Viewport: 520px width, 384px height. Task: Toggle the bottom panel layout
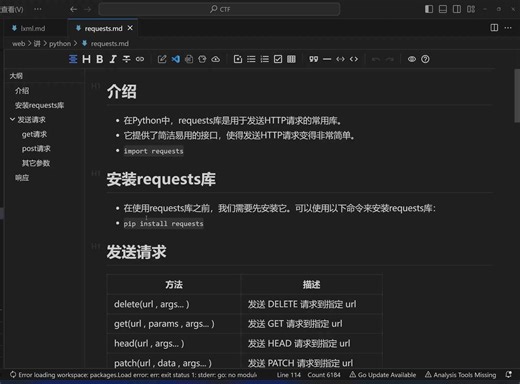(443, 9)
